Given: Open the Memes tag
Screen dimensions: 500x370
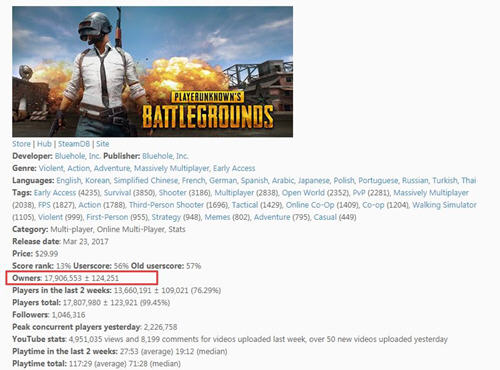Looking at the screenshot, I should pyautogui.click(x=217, y=217).
